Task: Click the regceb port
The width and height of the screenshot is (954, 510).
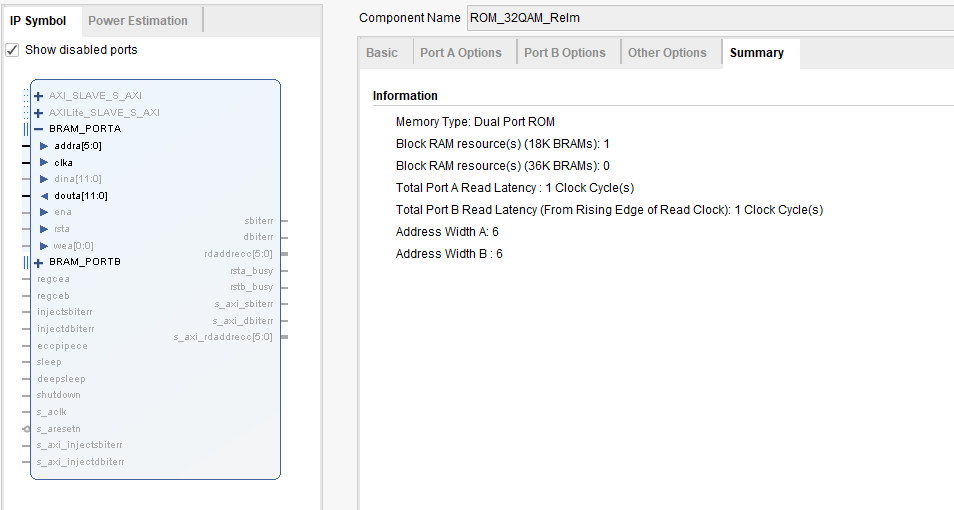Action: [54, 296]
